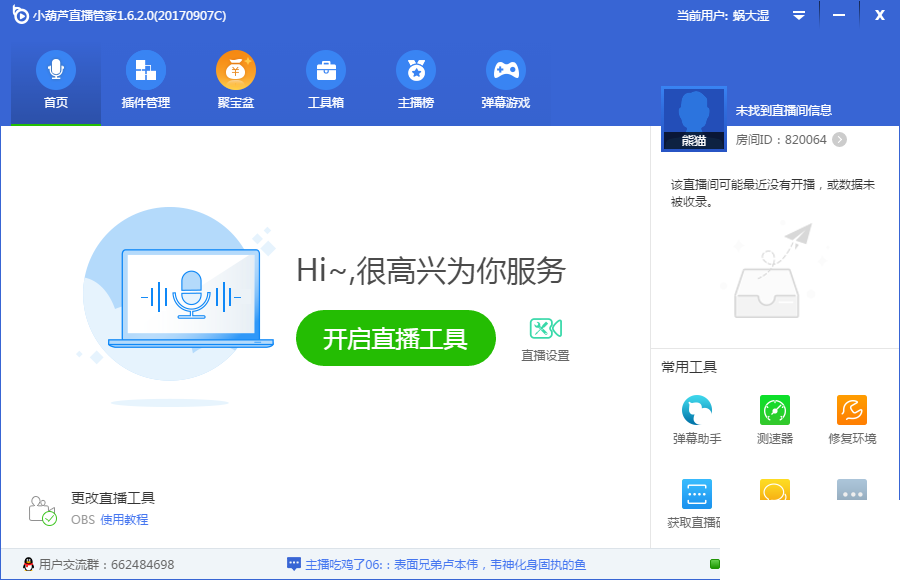This screenshot has height=580, width=900.
Task: Click the danmaku message icon in status bar
Action: 294,564
